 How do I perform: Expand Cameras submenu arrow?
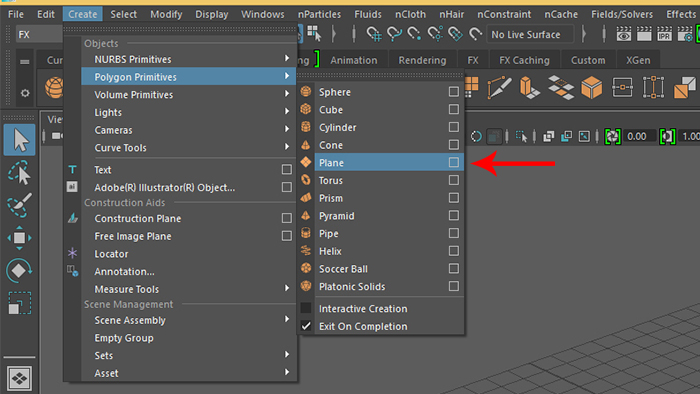(x=287, y=129)
